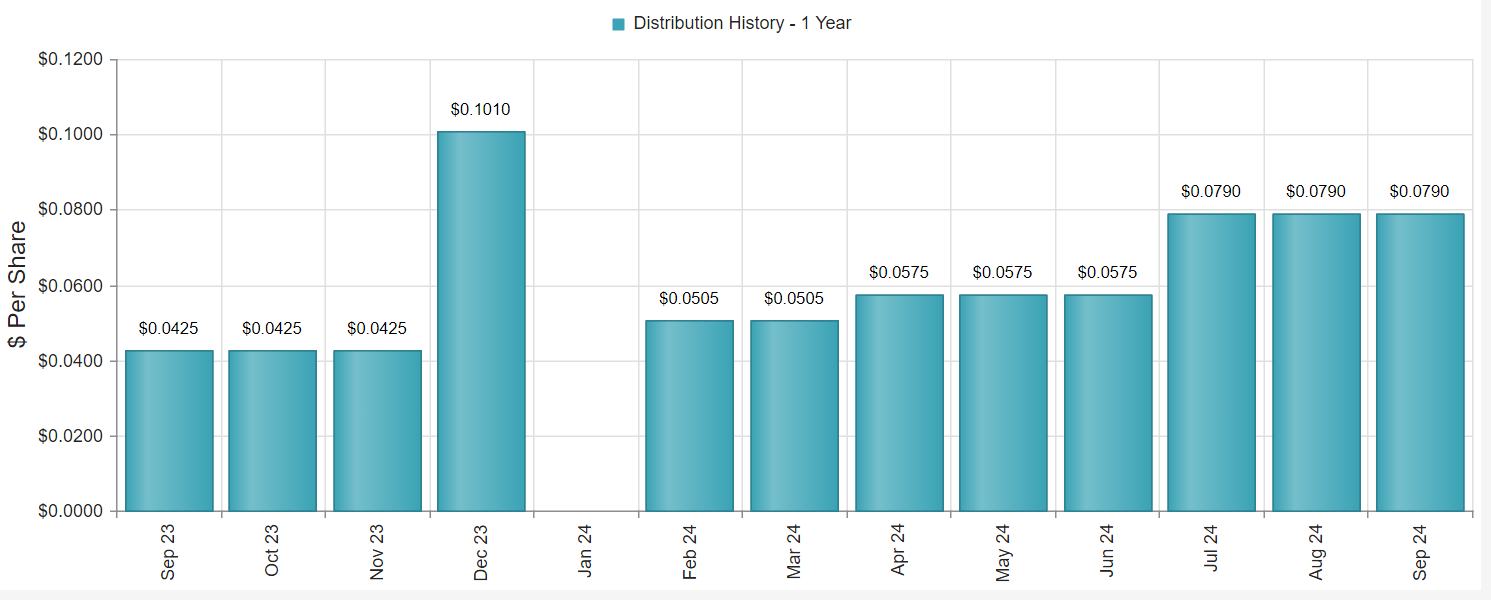This screenshot has width=1491, height=600.
Task: Select the Dec 23 distribution bar
Action: pos(481,321)
